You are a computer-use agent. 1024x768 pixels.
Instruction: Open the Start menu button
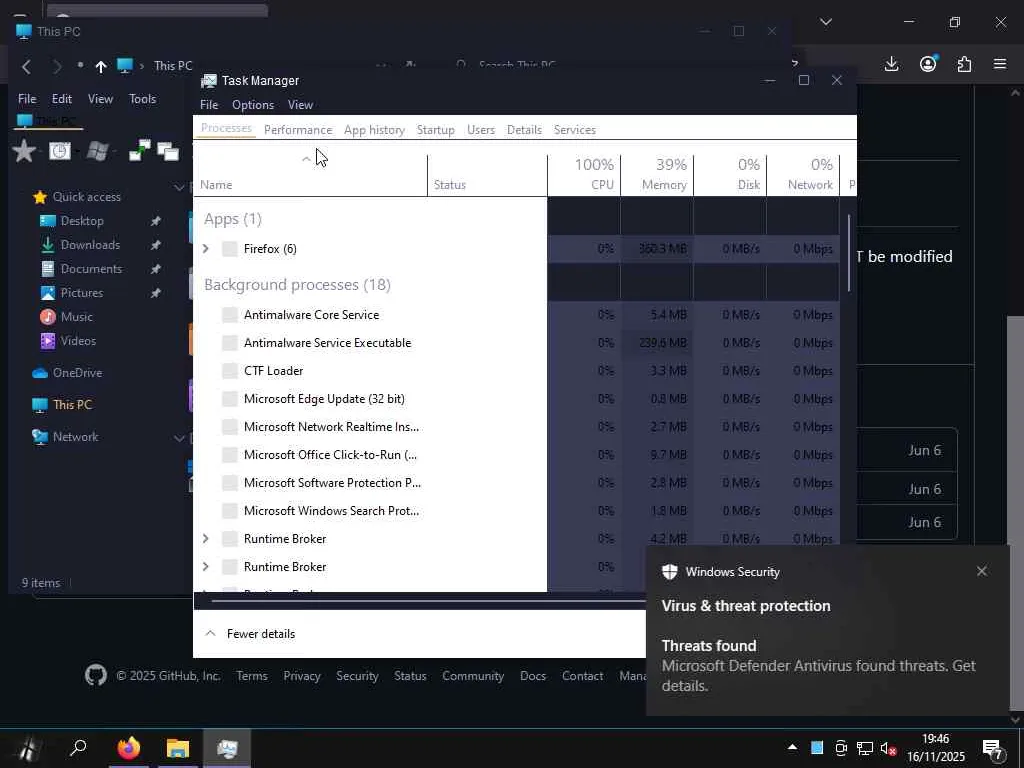(x=26, y=748)
